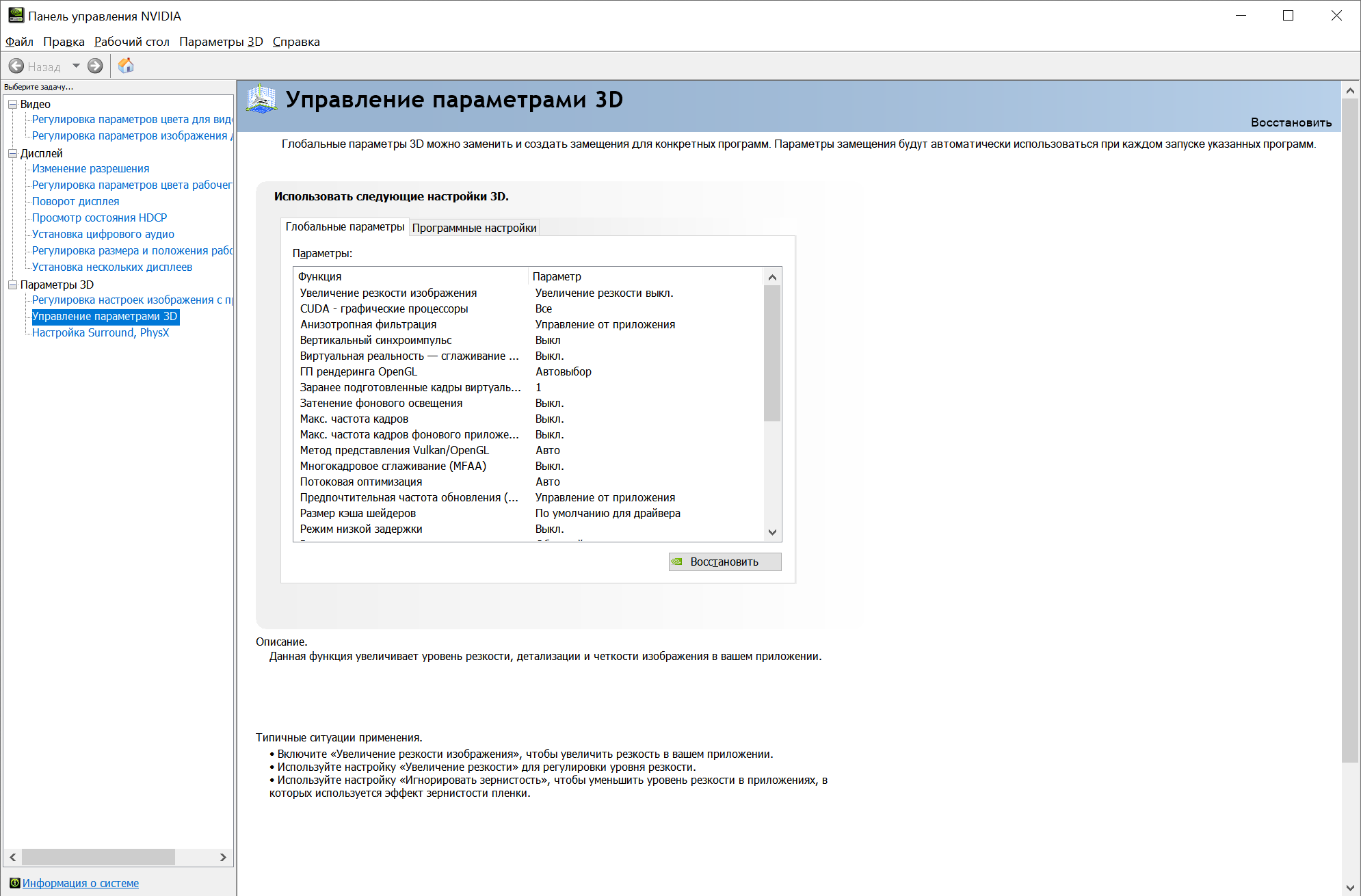
Task: Select Изменение разрешения in task tree
Action: click(x=90, y=168)
